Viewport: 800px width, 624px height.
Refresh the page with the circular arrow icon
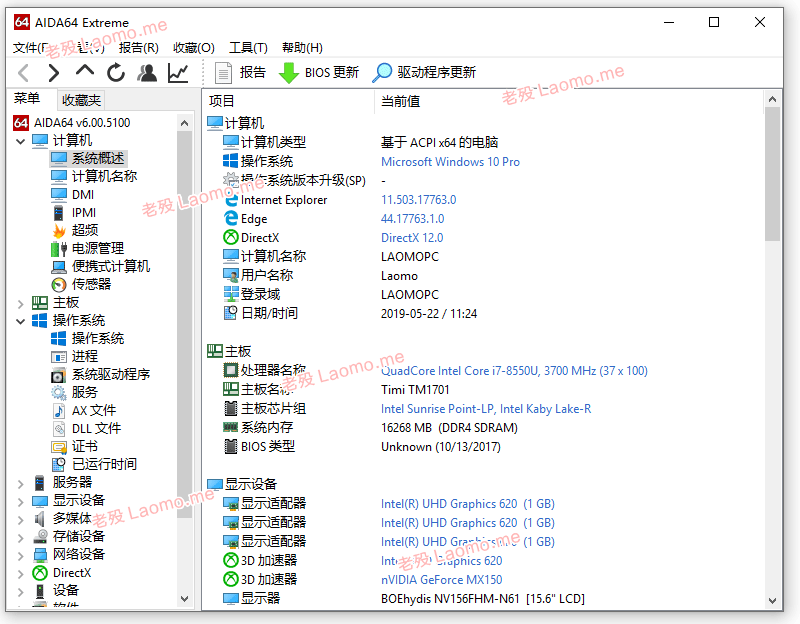(x=116, y=73)
